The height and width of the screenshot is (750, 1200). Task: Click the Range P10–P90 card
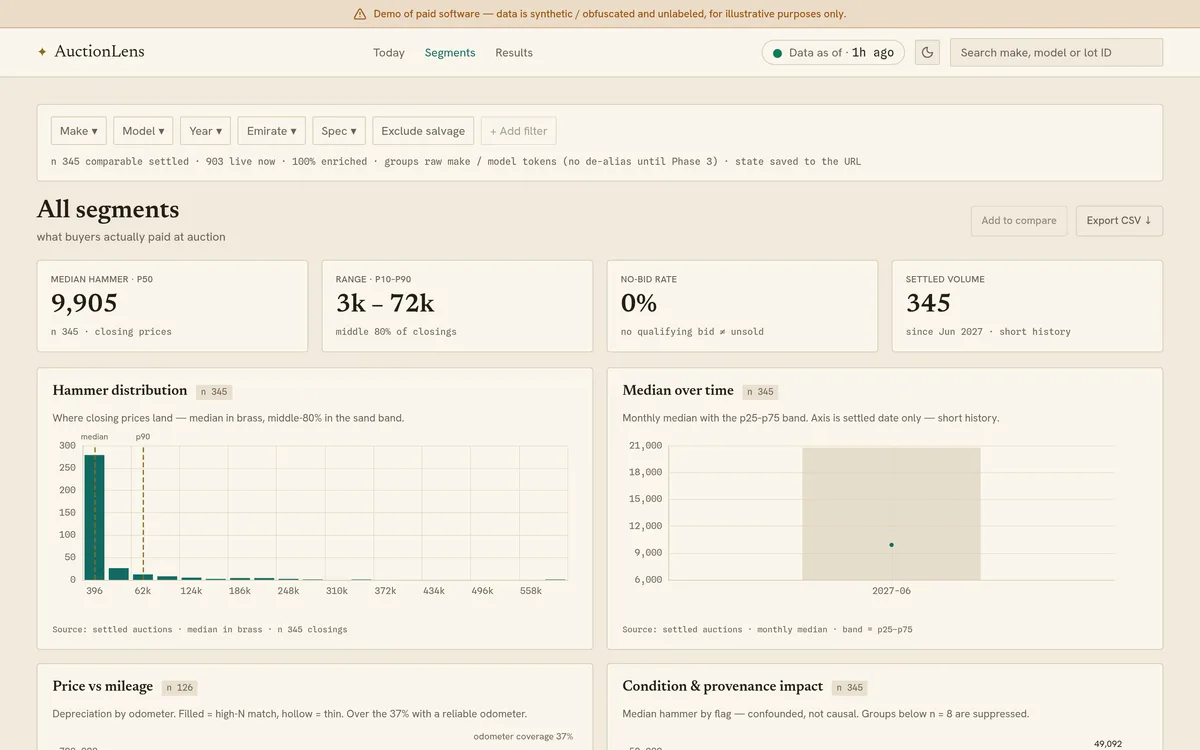[457, 306]
